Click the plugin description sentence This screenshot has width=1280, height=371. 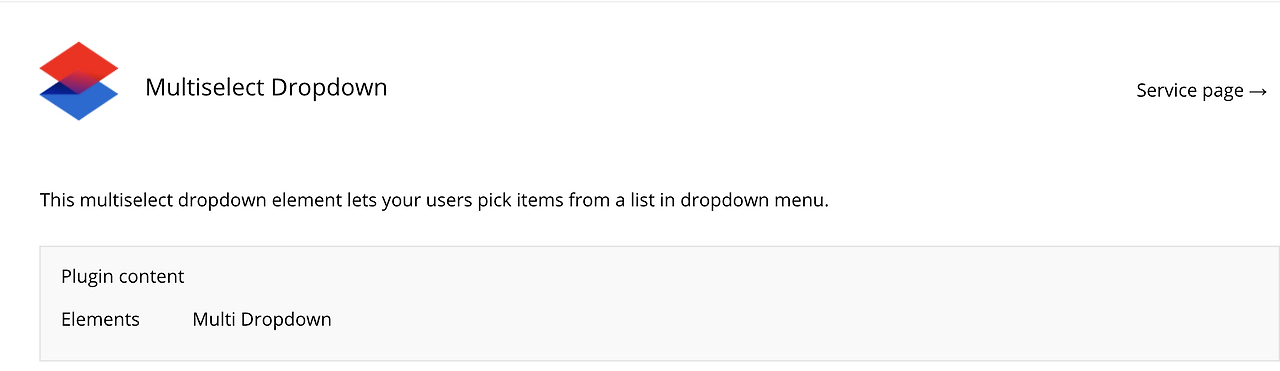click(435, 200)
